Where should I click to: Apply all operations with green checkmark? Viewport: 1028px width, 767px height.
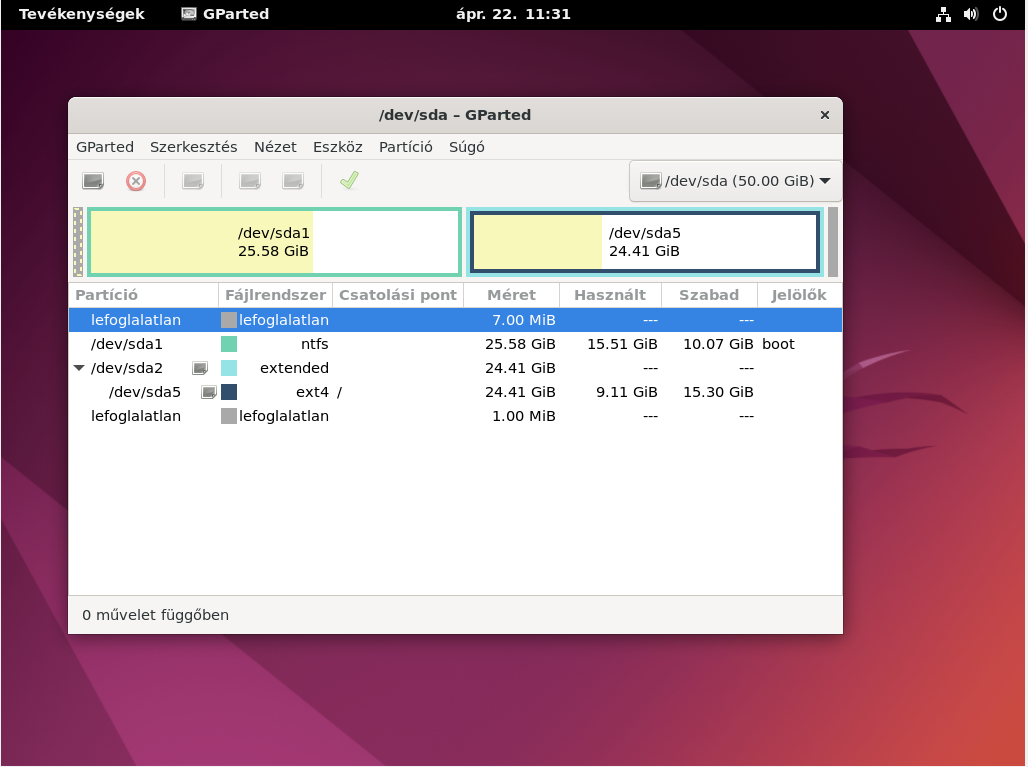[349, 180]
